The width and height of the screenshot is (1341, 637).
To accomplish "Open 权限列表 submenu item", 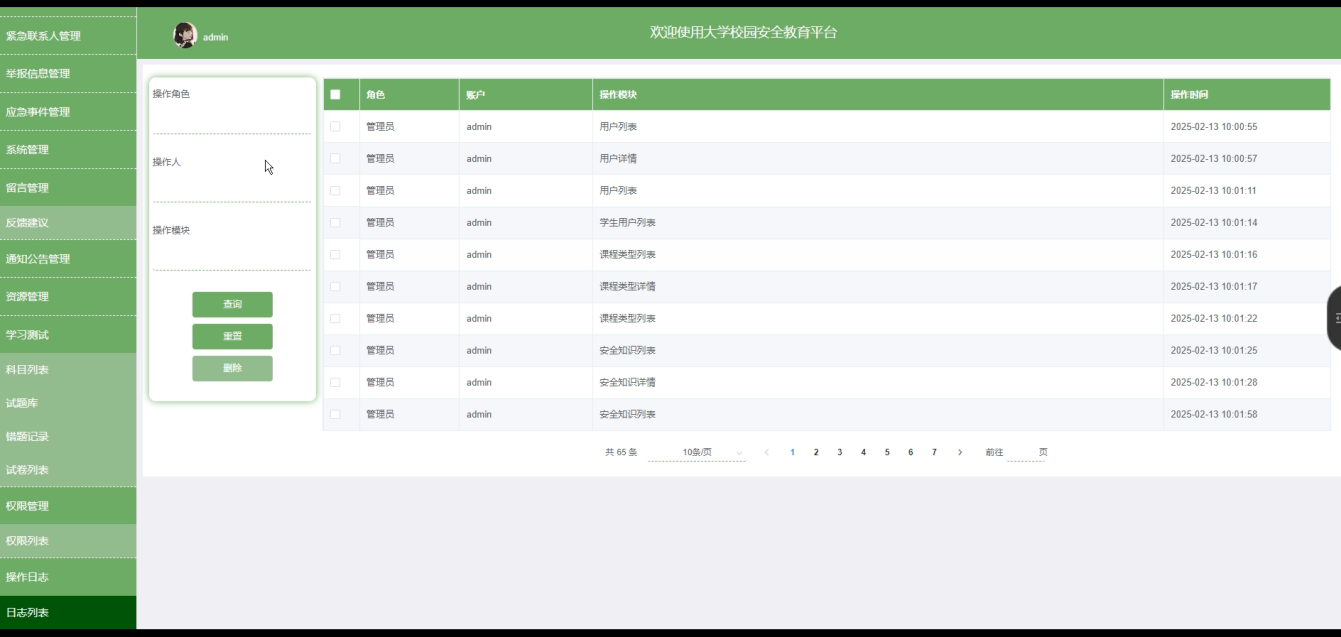I will [68, 541].
